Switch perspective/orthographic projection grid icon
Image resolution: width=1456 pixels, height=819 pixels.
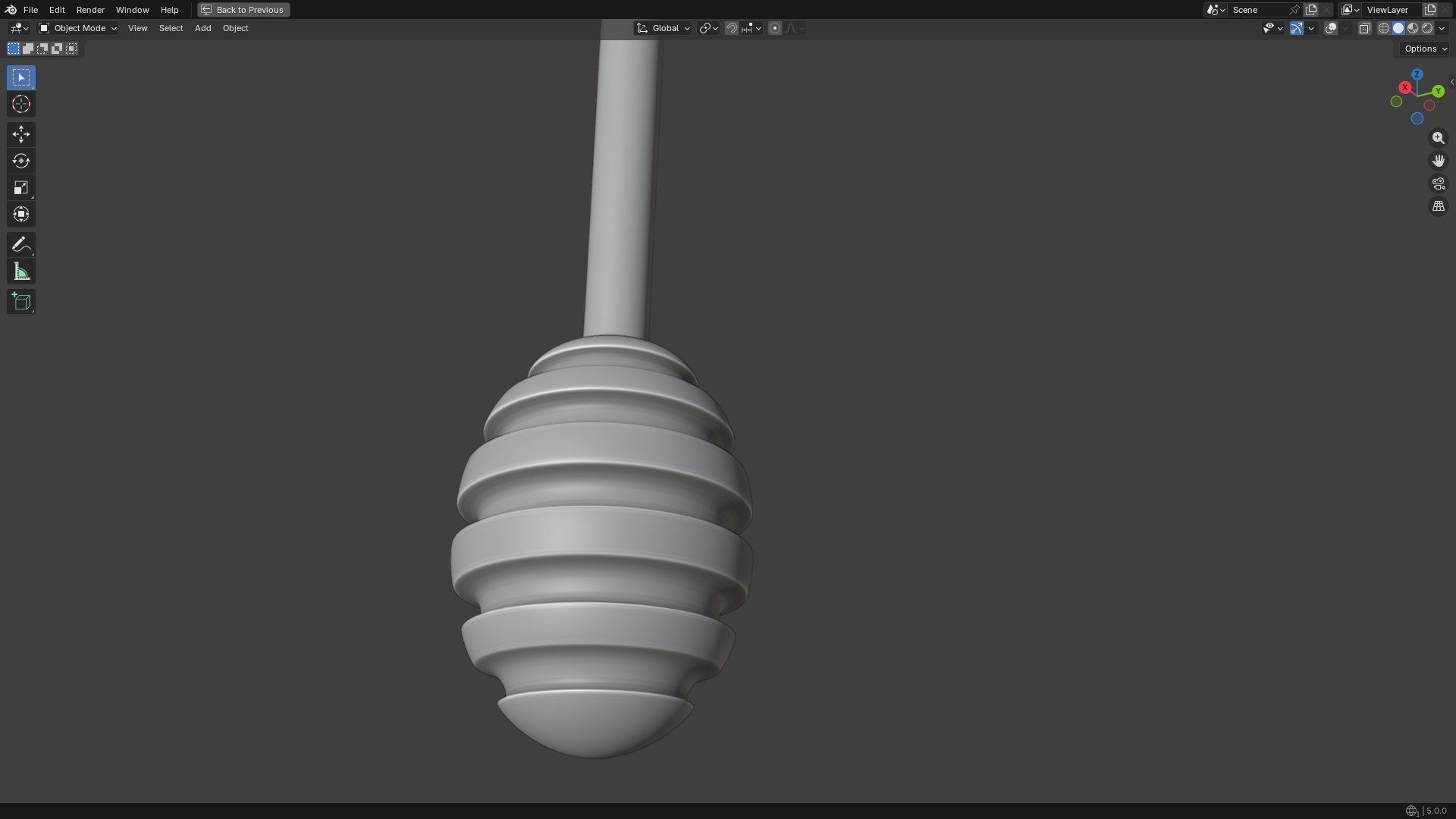click(1438, 206)
